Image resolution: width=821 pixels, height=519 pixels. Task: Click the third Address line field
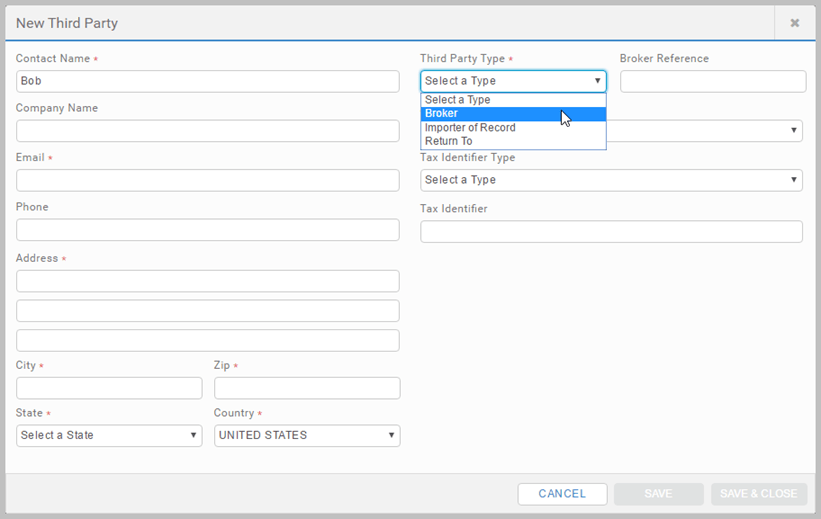(208, 340)
